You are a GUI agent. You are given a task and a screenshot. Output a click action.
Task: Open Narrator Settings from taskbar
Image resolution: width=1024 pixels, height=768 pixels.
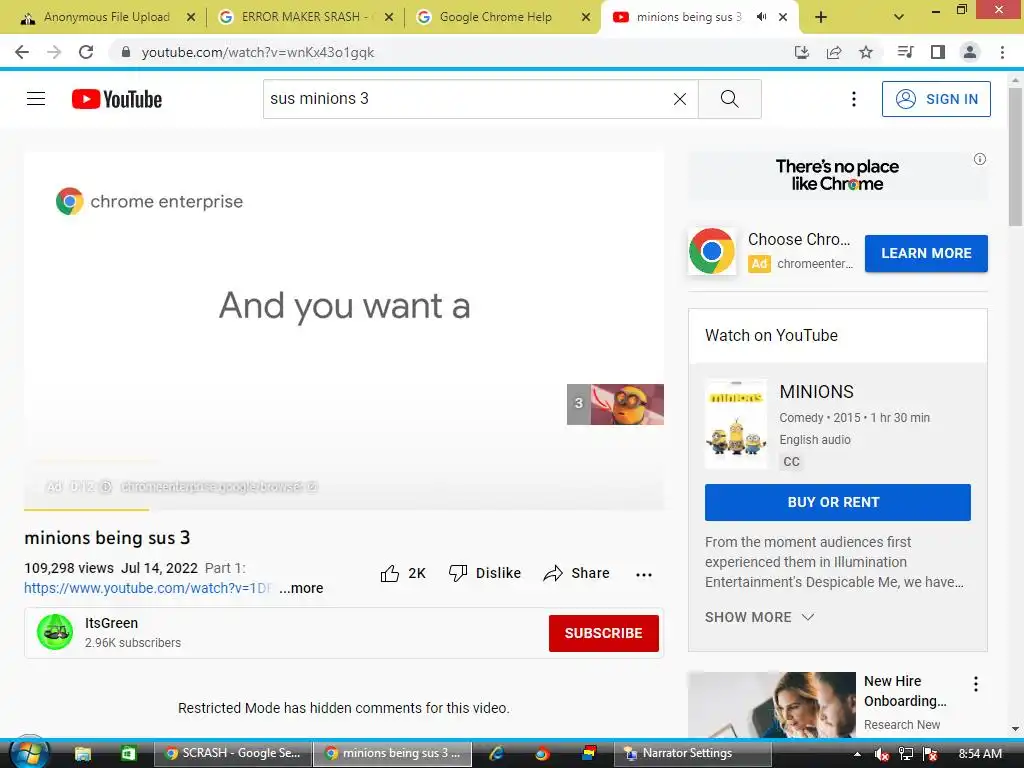coord(692,754)
